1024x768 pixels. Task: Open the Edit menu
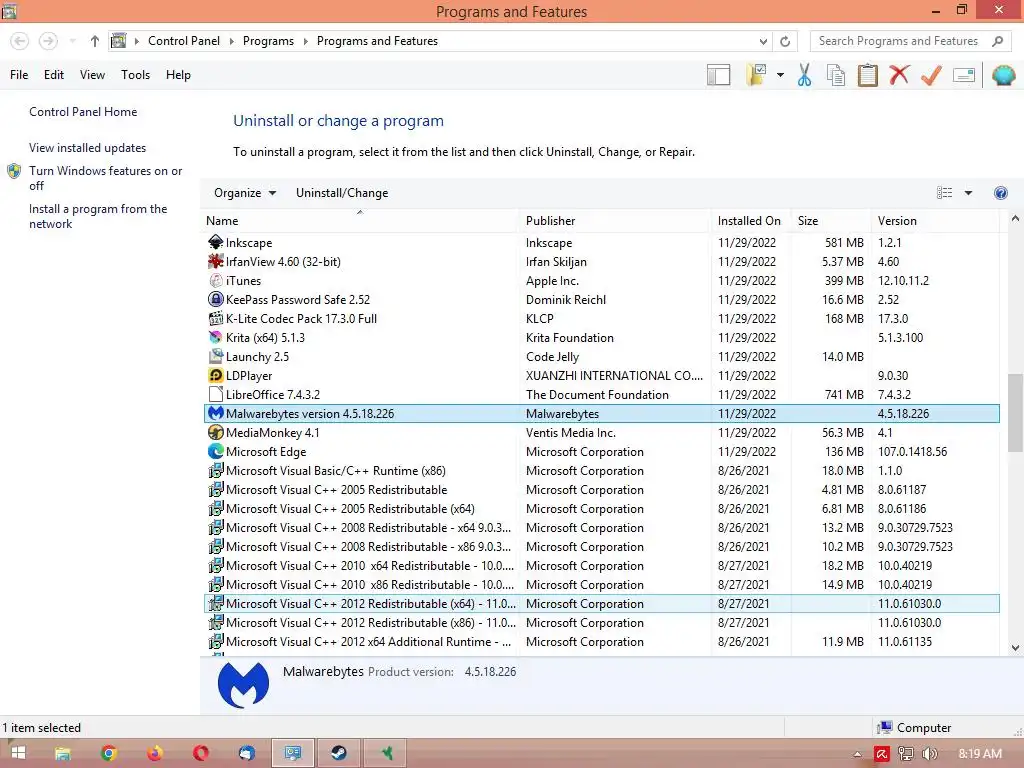54,74
